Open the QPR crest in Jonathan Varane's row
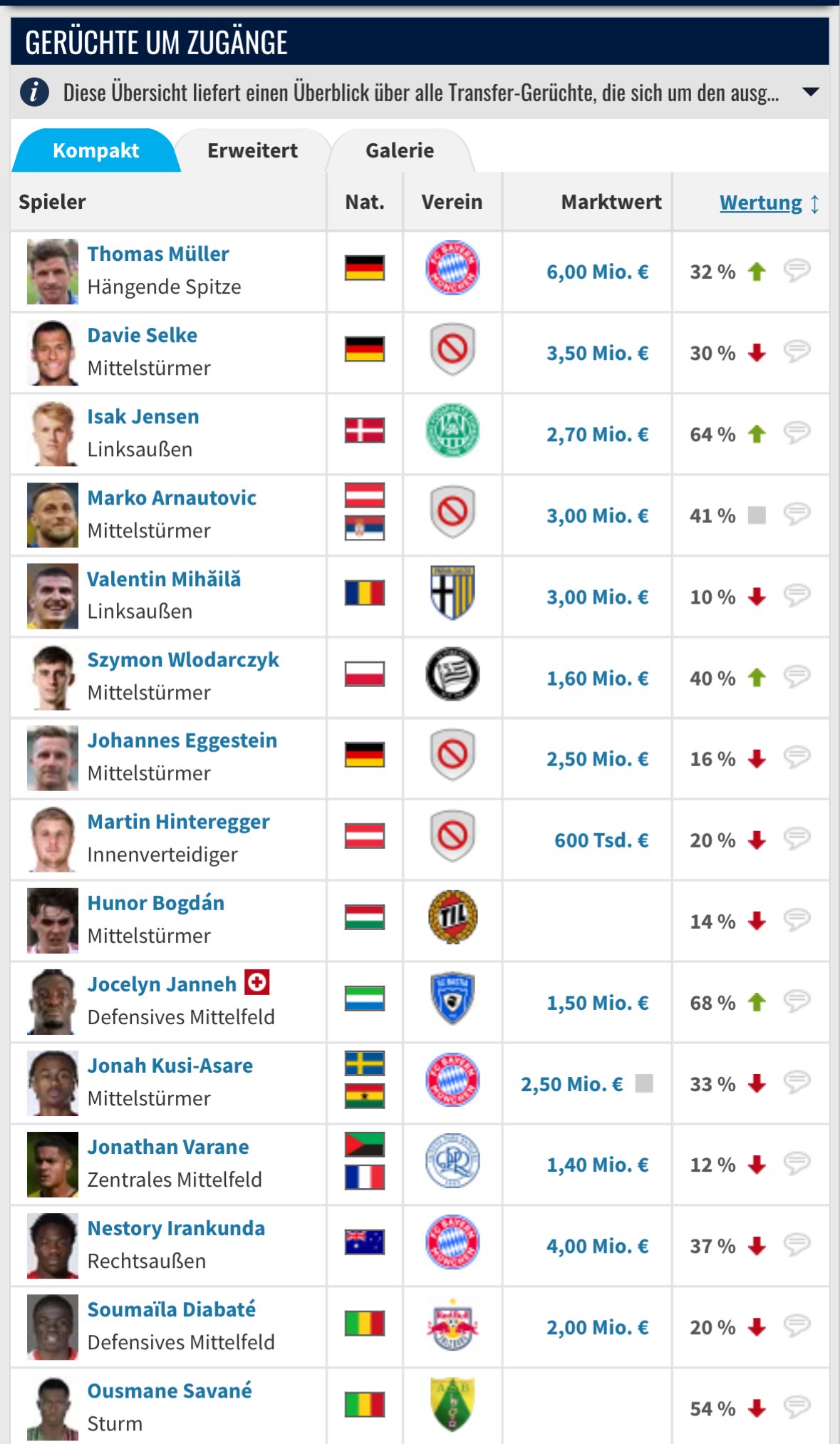Screen dimensions: 840x1444 [x=452, y=1160]
